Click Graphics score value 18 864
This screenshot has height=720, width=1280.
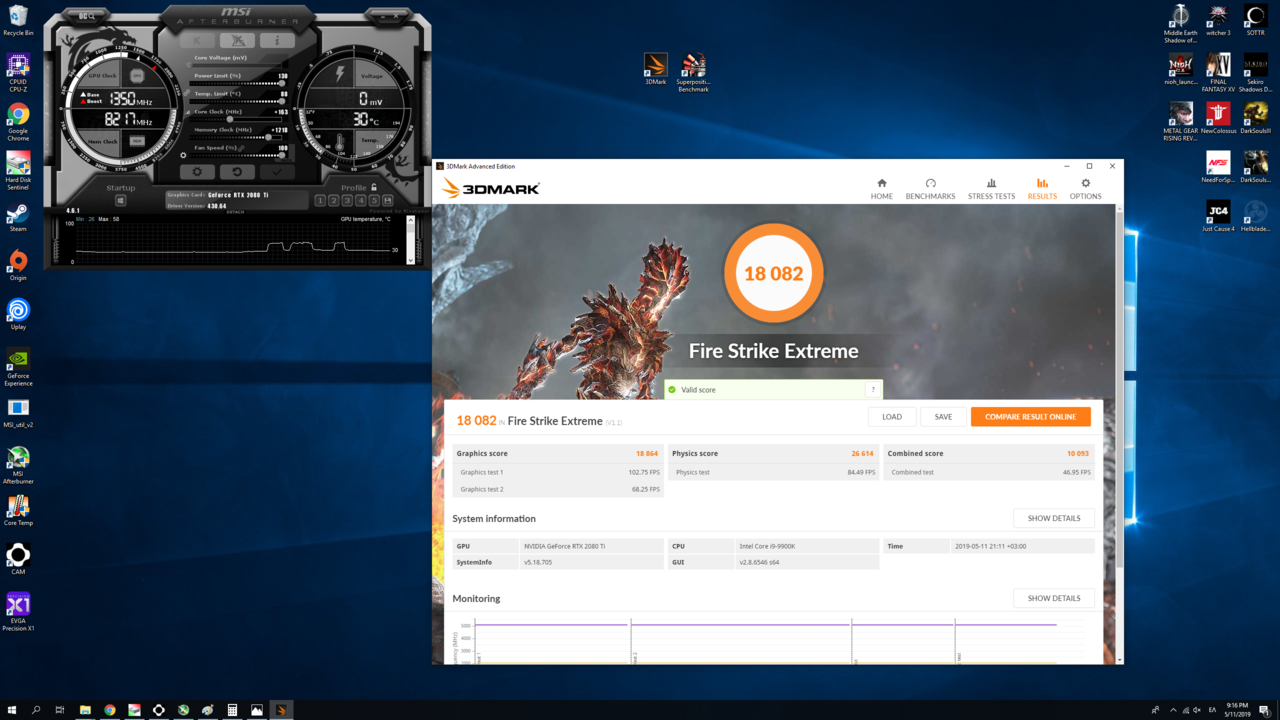click(647, 454)
